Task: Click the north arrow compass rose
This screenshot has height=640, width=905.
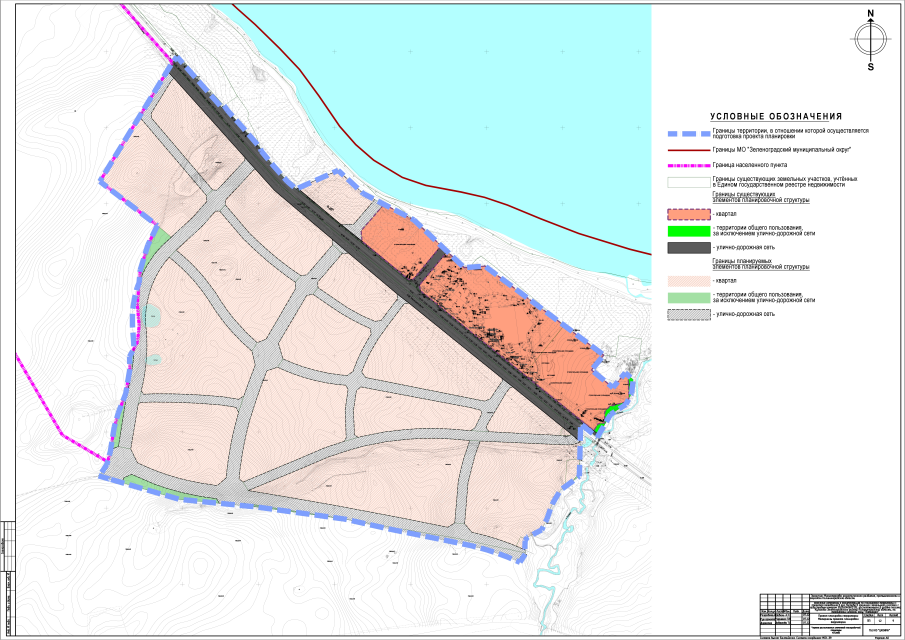Action: [x=871, y=41]
